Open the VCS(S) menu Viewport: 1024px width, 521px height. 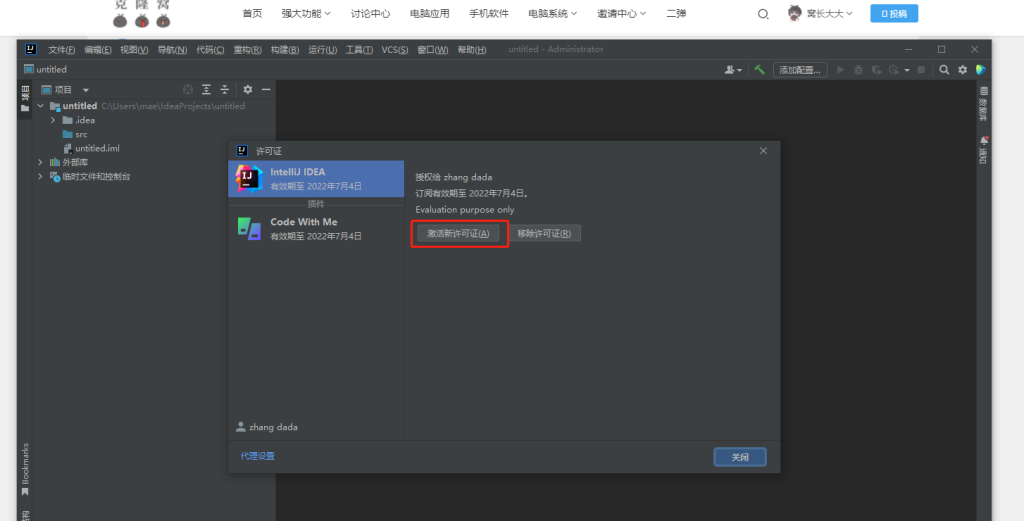pos(394,50)
